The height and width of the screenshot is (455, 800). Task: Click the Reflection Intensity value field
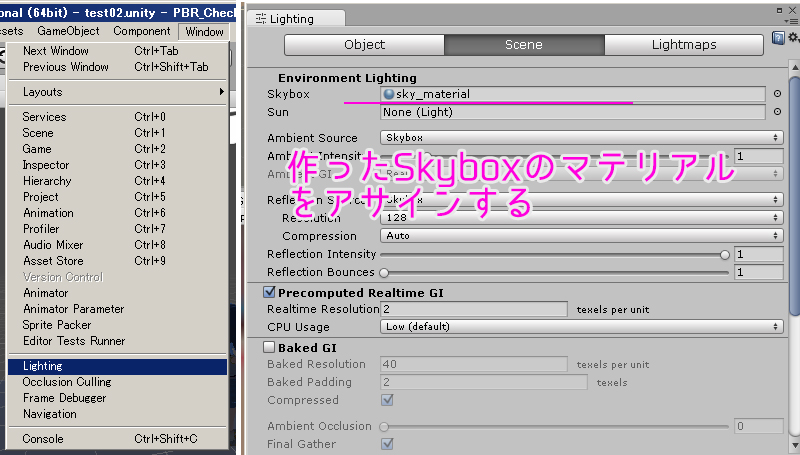(x=759, y=254)
